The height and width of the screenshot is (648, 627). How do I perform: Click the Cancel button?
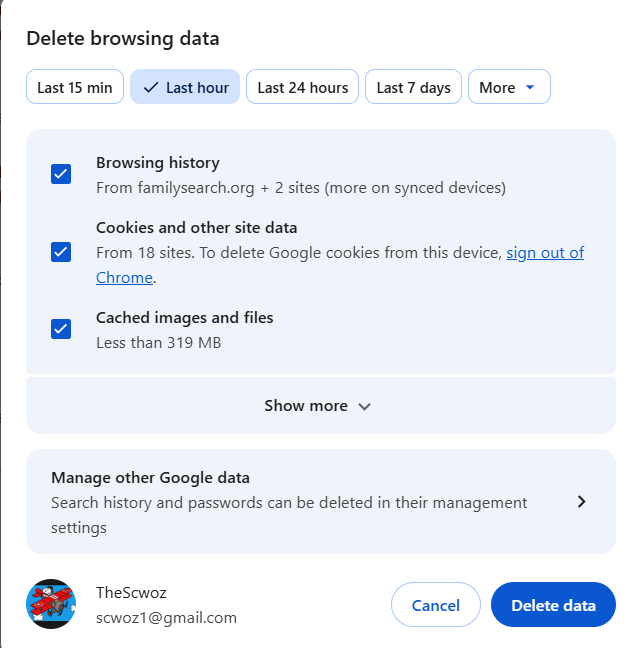[436, 605]
